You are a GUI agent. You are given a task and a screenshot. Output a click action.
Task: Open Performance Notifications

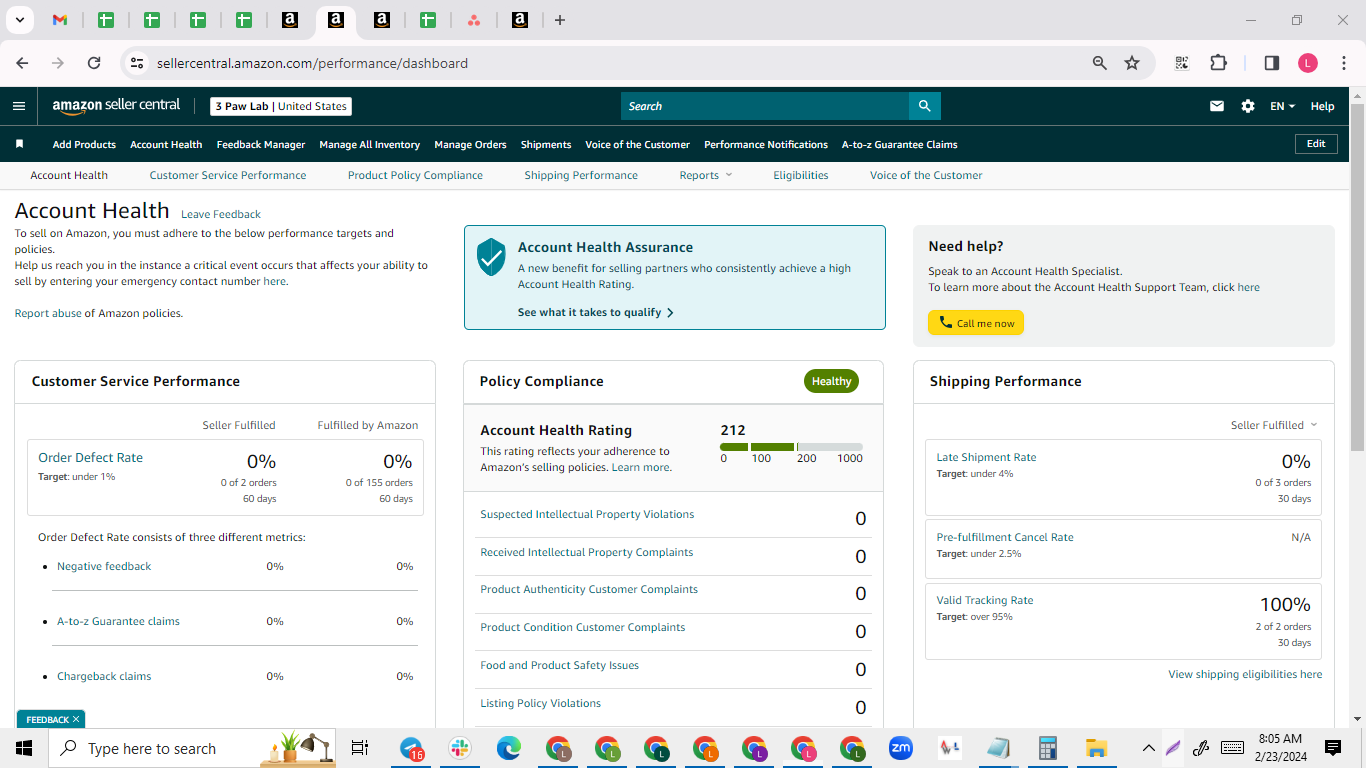point(766,144)
